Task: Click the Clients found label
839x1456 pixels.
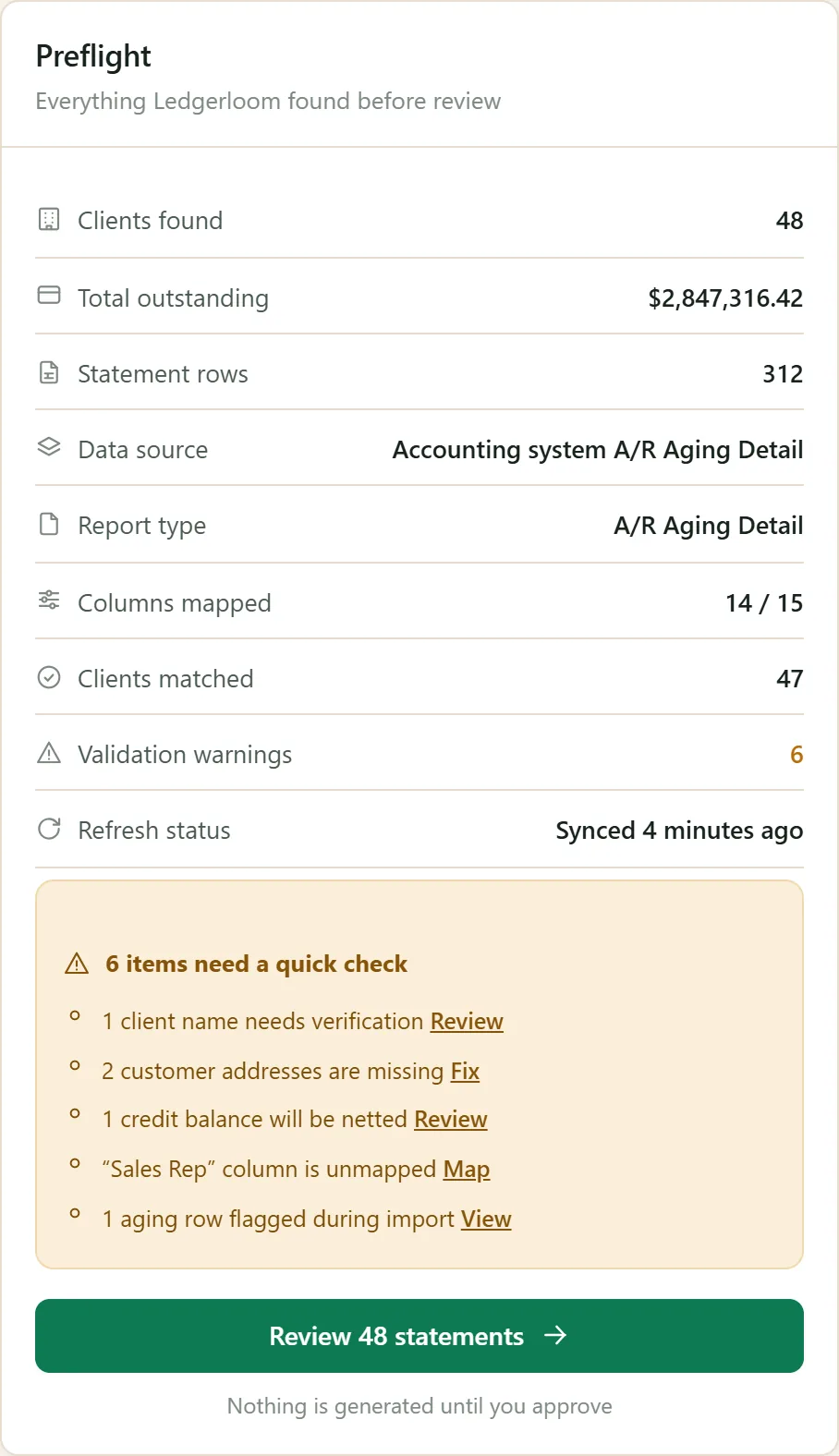Action: pos(150,221)
